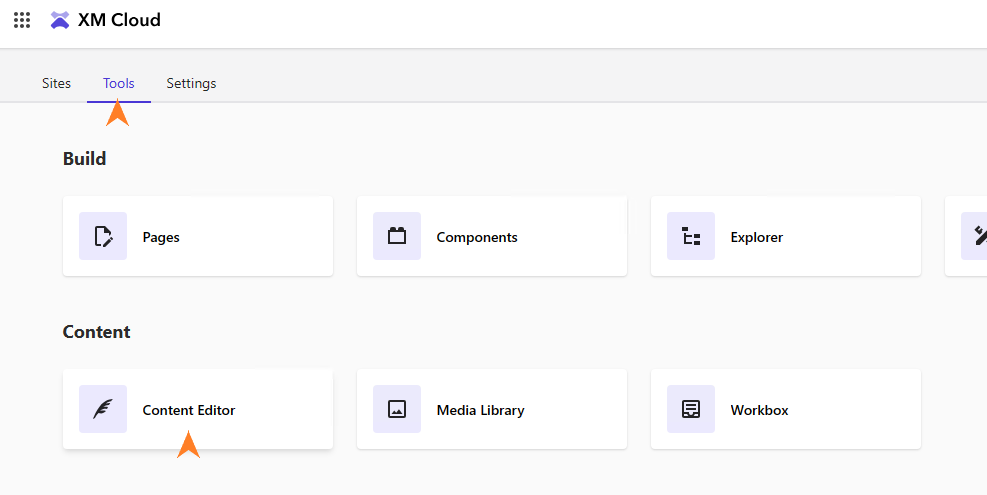Open the Pages card
The width and height of the screenshot is (987, 495).
198,236
